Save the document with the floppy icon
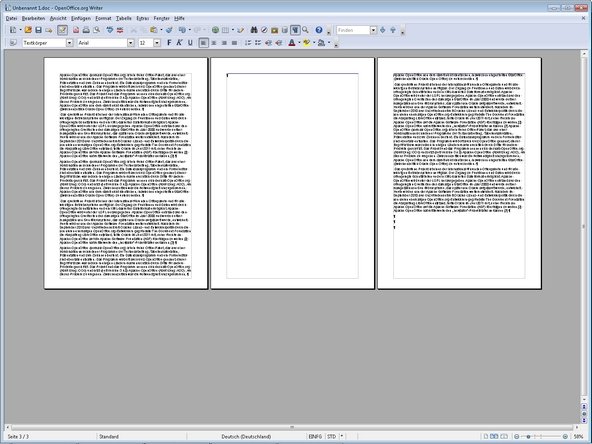This screenshot has width=592, height=444. pyautogui.click(x=38, y=30)
